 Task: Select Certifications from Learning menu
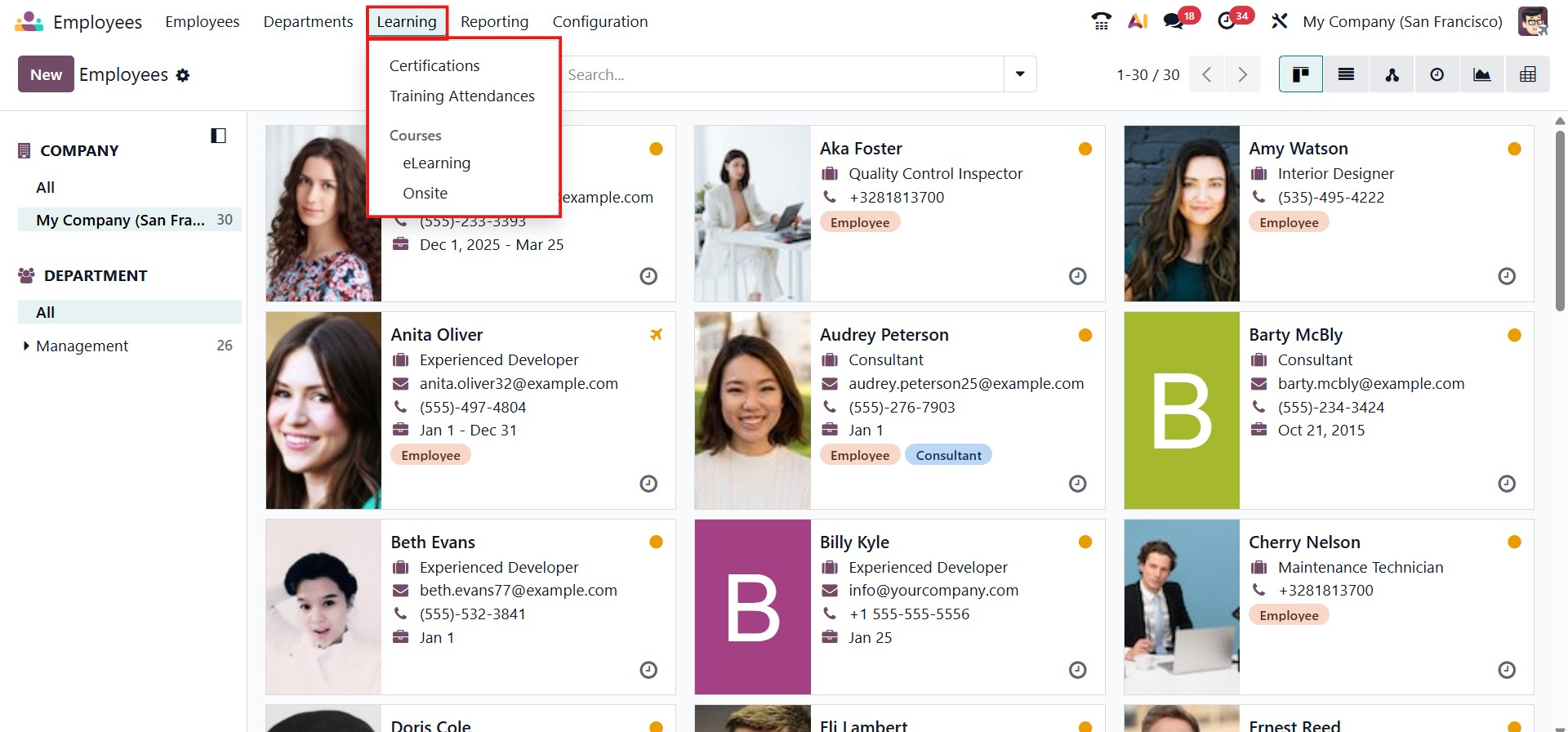click(434, 66)
